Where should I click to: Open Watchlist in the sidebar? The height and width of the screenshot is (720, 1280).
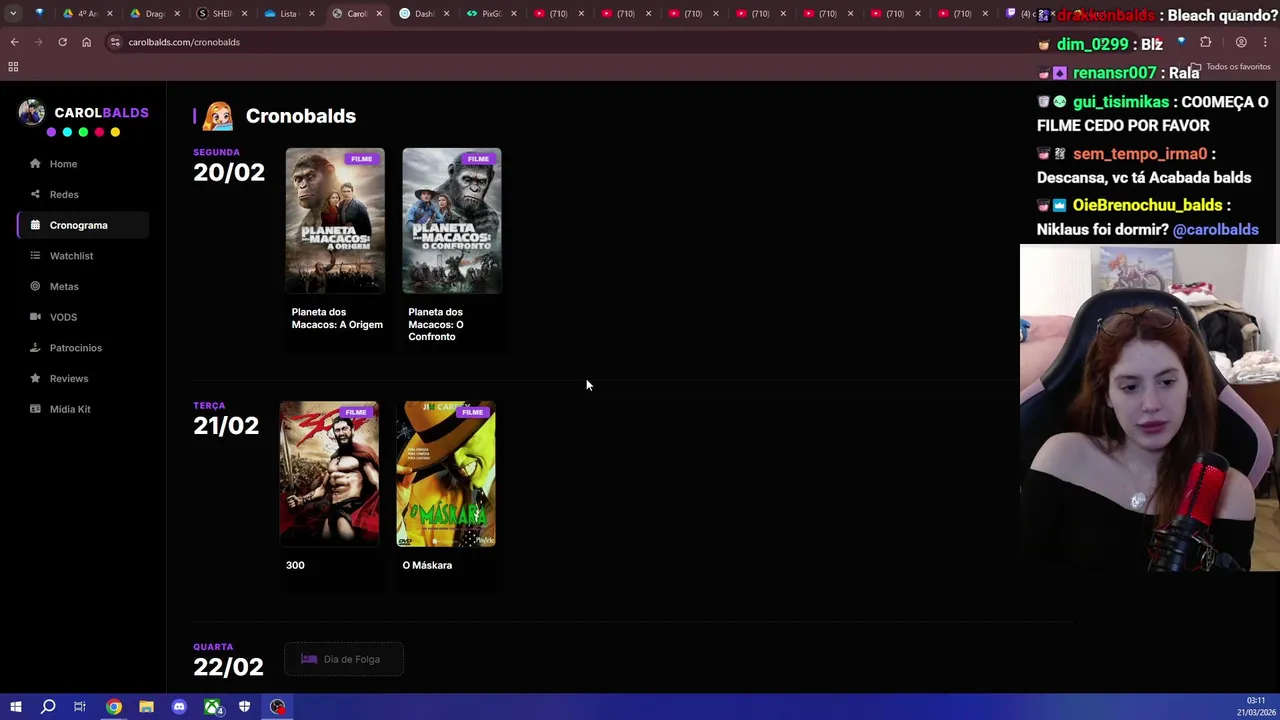(x=82, y=256)
